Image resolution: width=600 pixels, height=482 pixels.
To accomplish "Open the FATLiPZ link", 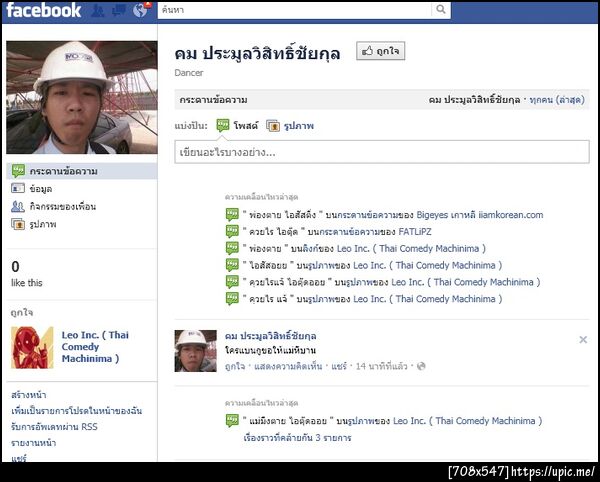I will pyautogui.click(x=415, y=232).
